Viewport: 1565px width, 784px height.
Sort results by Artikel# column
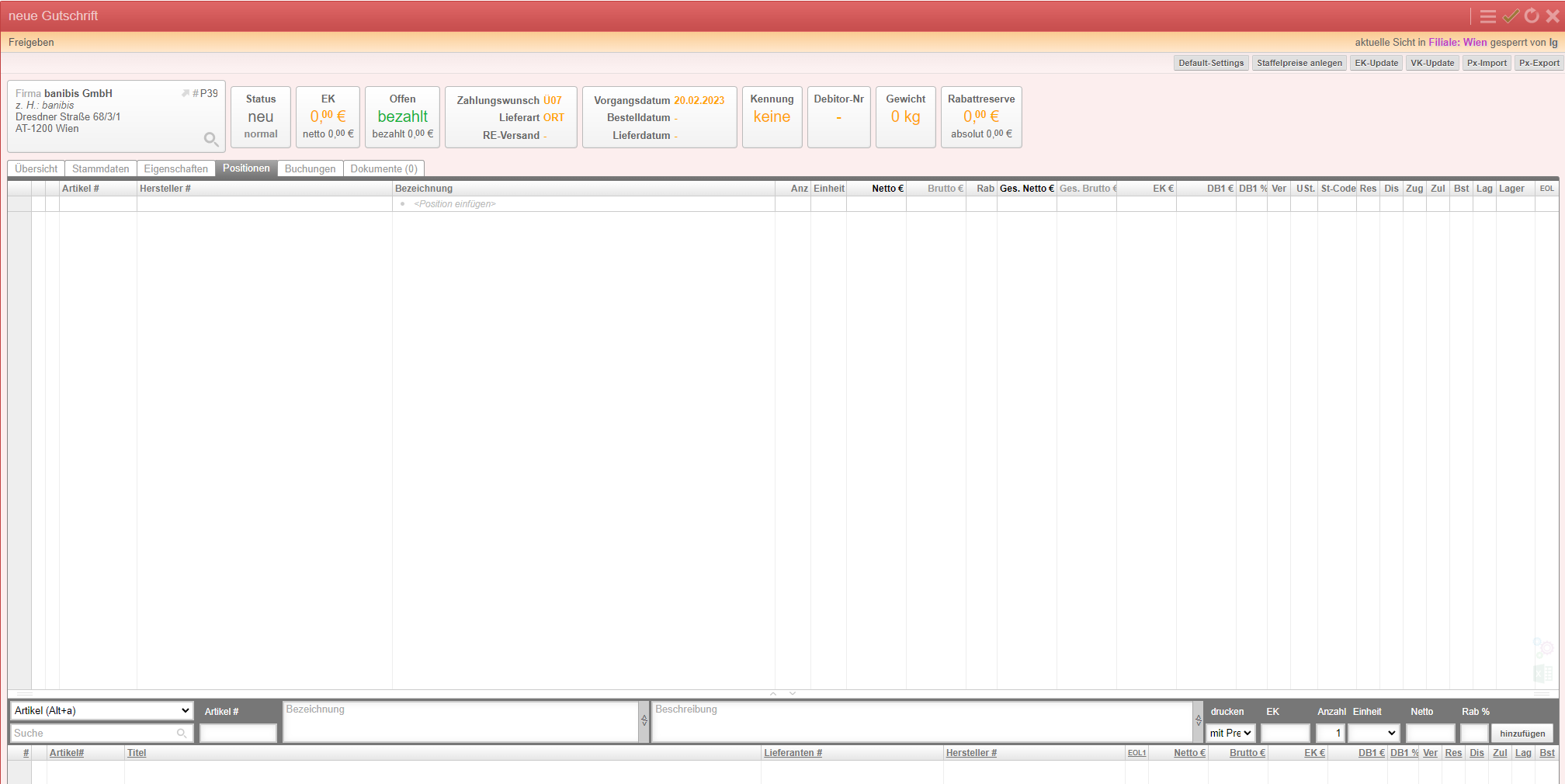67,753
